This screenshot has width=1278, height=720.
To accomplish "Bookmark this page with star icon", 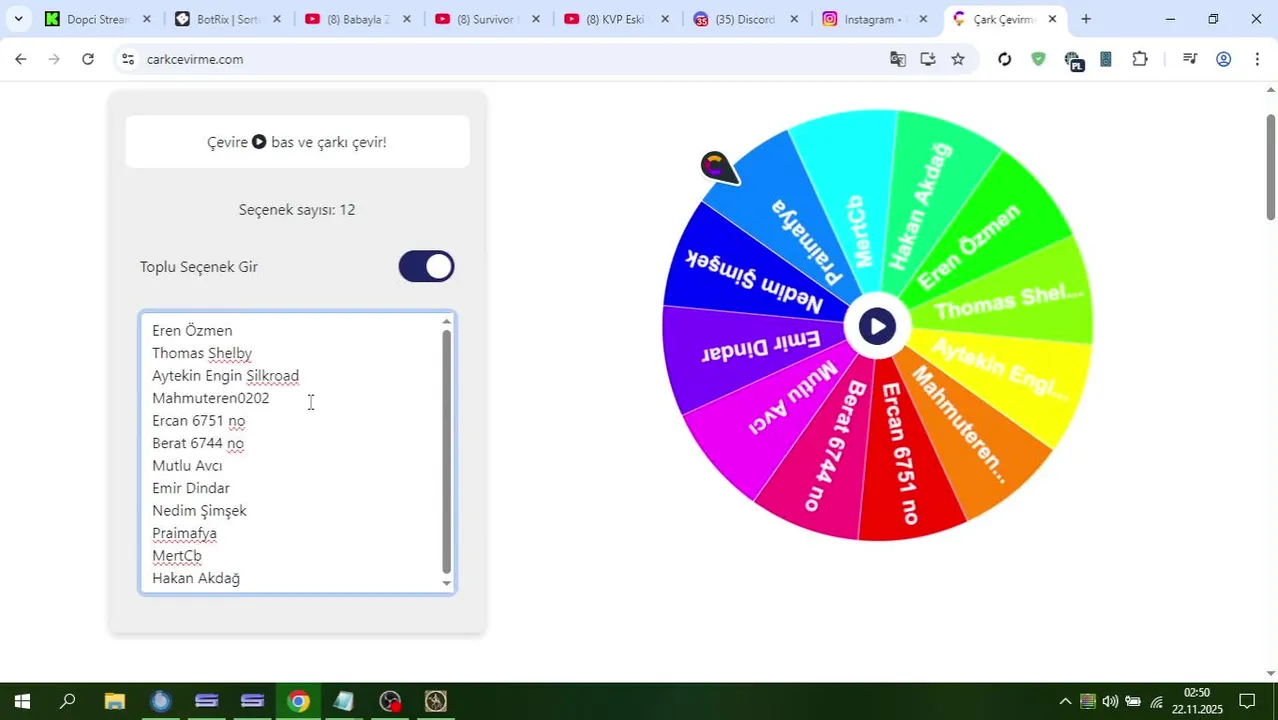I will (958, 59).
